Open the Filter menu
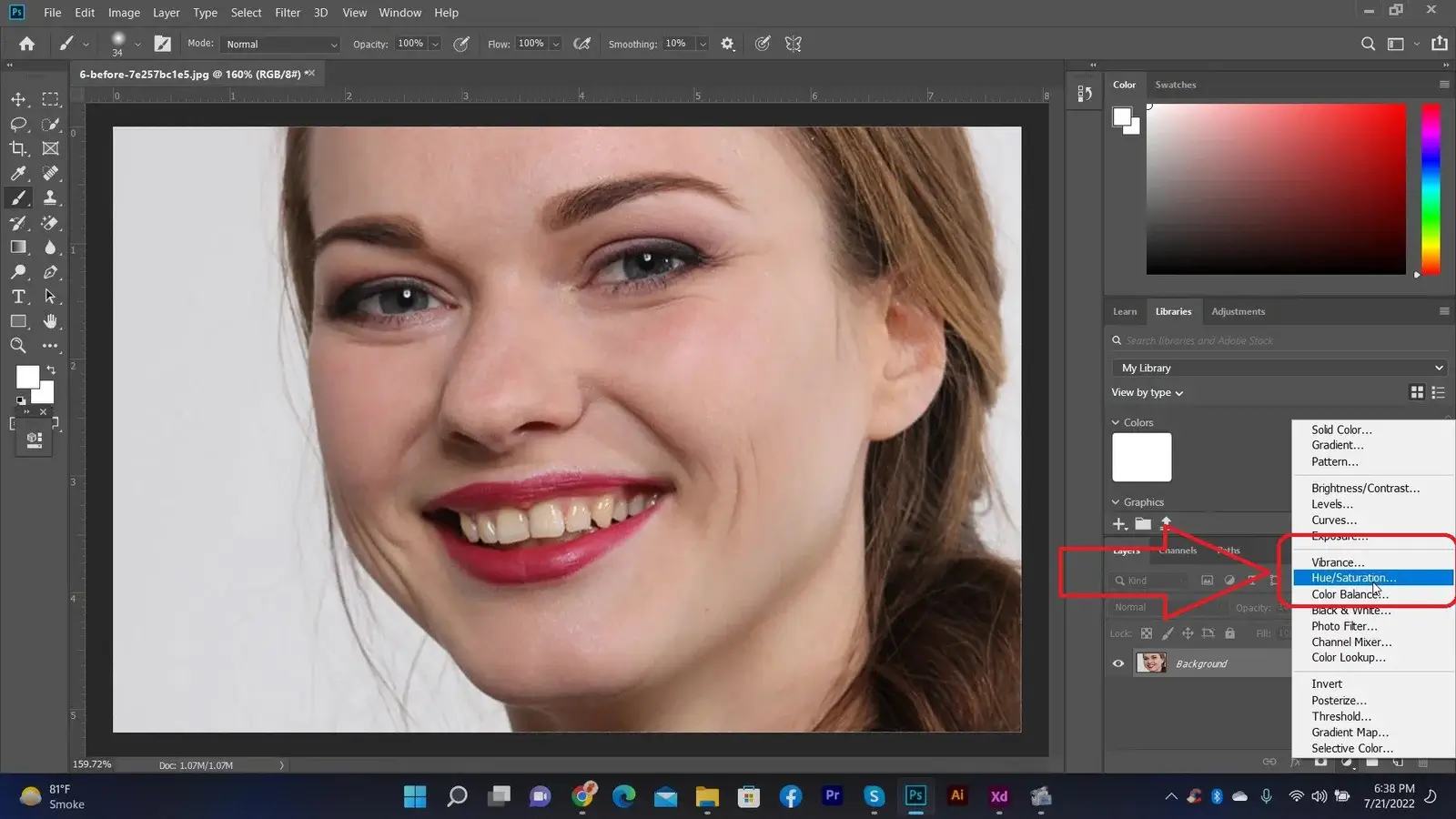Viewport: 1456px width, 819px height. (x=288, y=13)
